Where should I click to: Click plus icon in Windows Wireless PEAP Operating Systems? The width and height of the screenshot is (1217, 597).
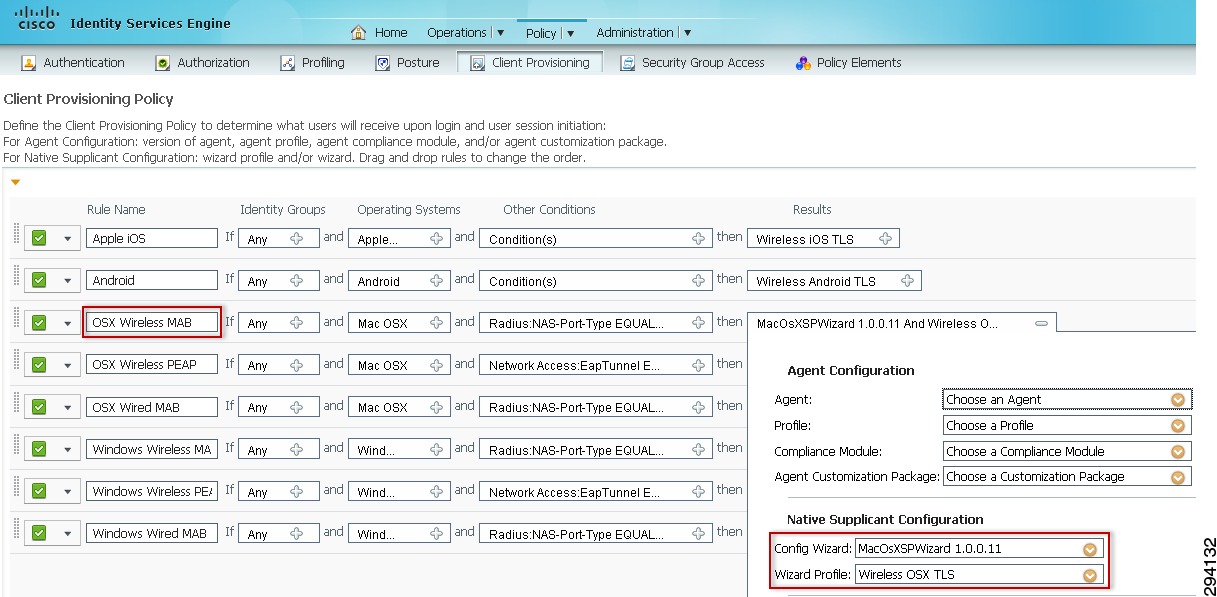(436, 491)
